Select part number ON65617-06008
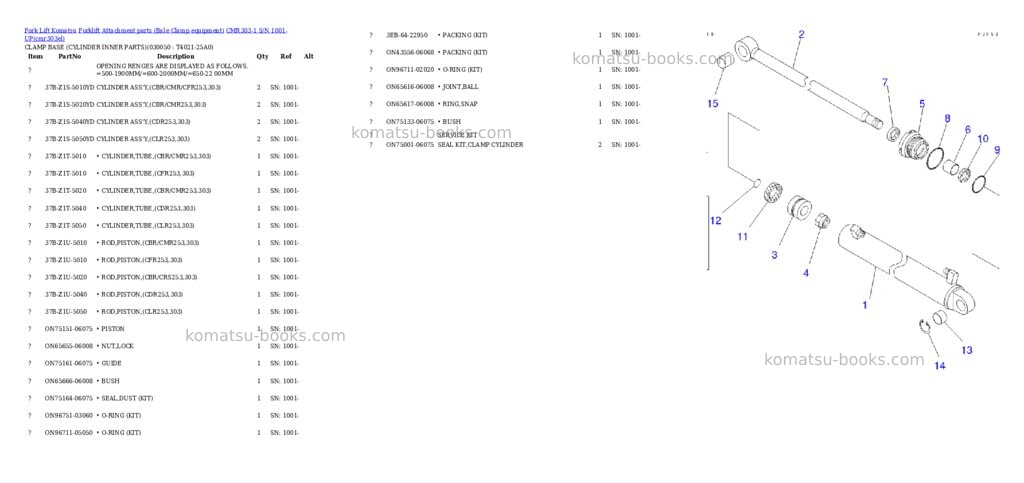Screen dimensions: 1024x483 click(x=409, y=104)
